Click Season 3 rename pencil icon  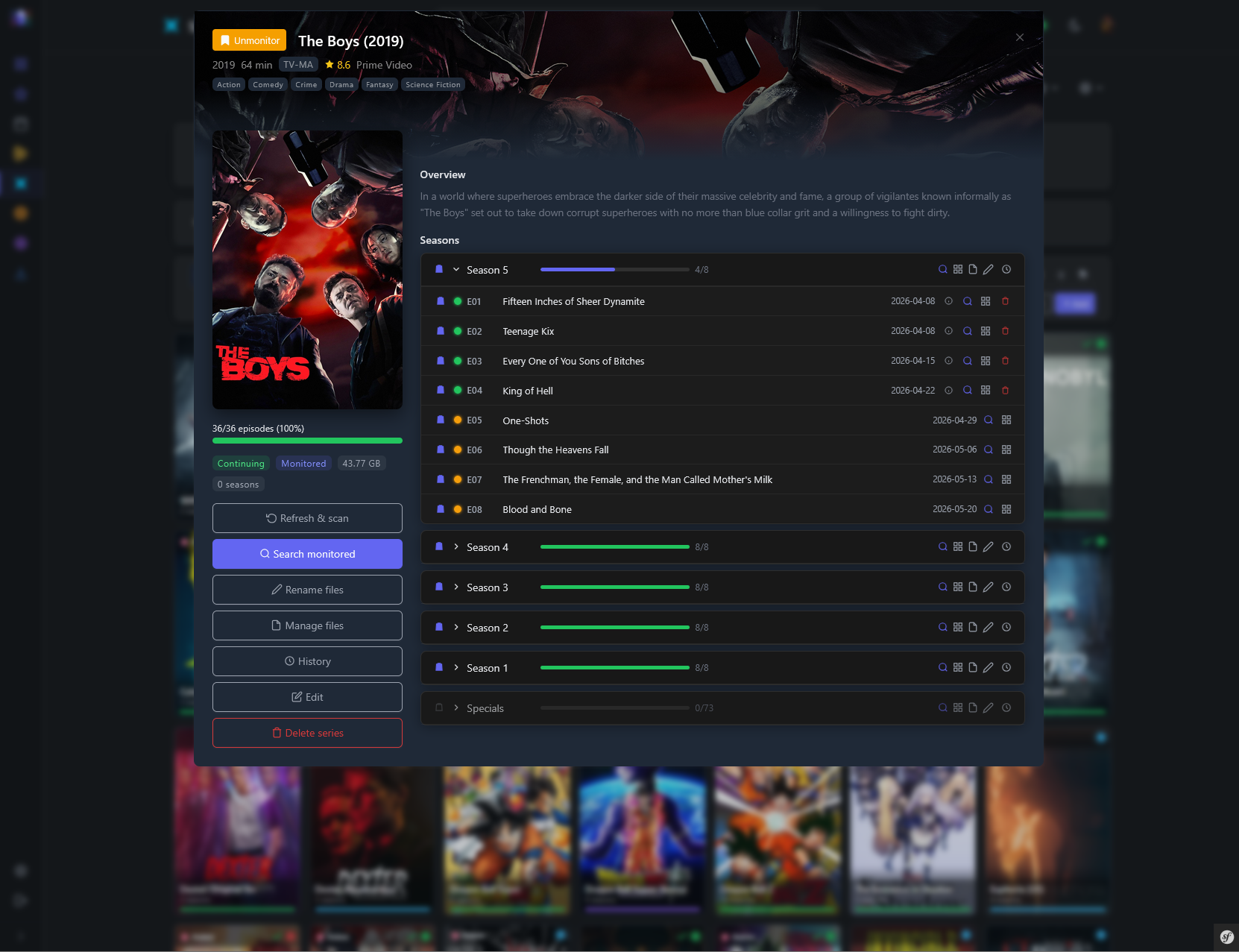(x=989, y=587)
